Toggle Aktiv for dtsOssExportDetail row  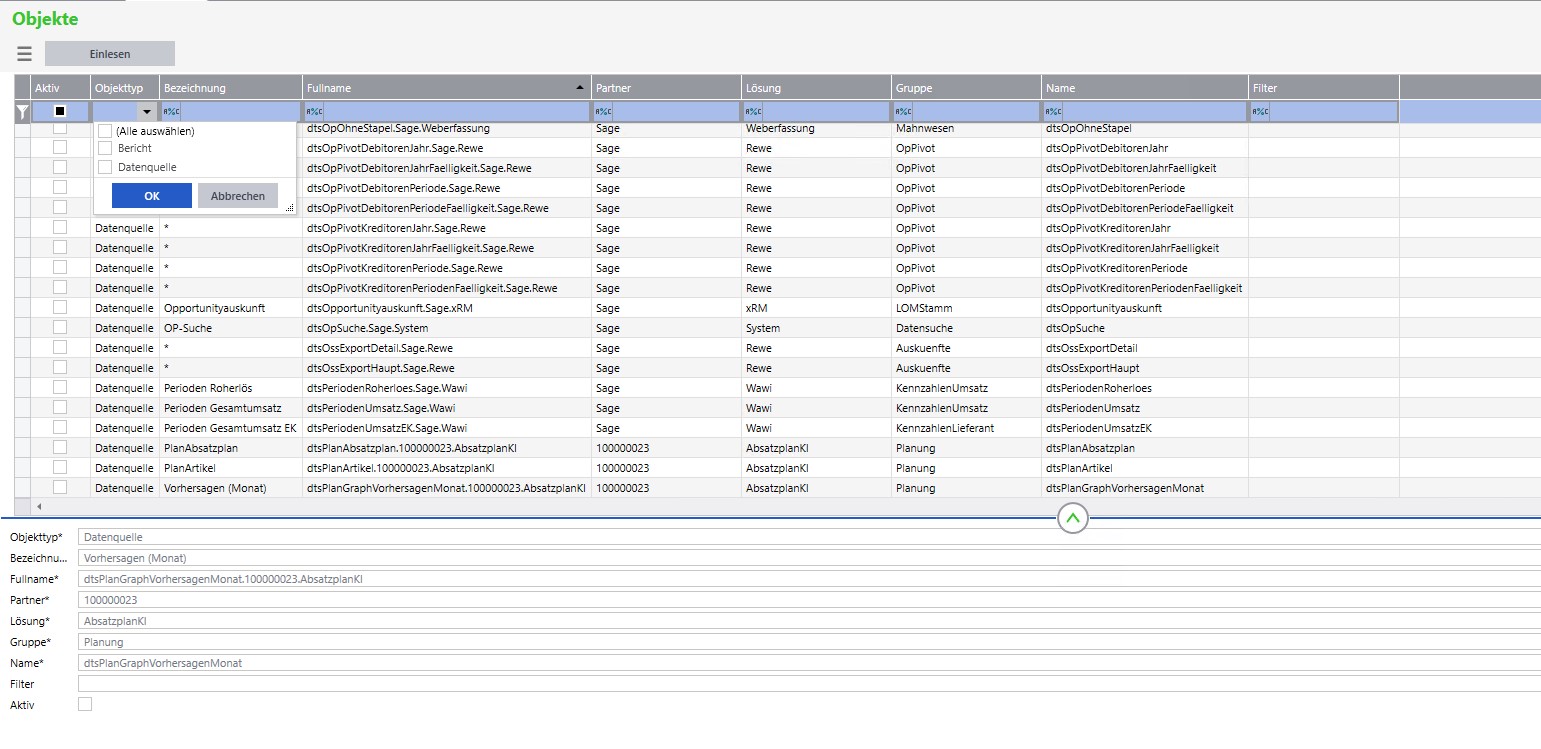(60, 347)
